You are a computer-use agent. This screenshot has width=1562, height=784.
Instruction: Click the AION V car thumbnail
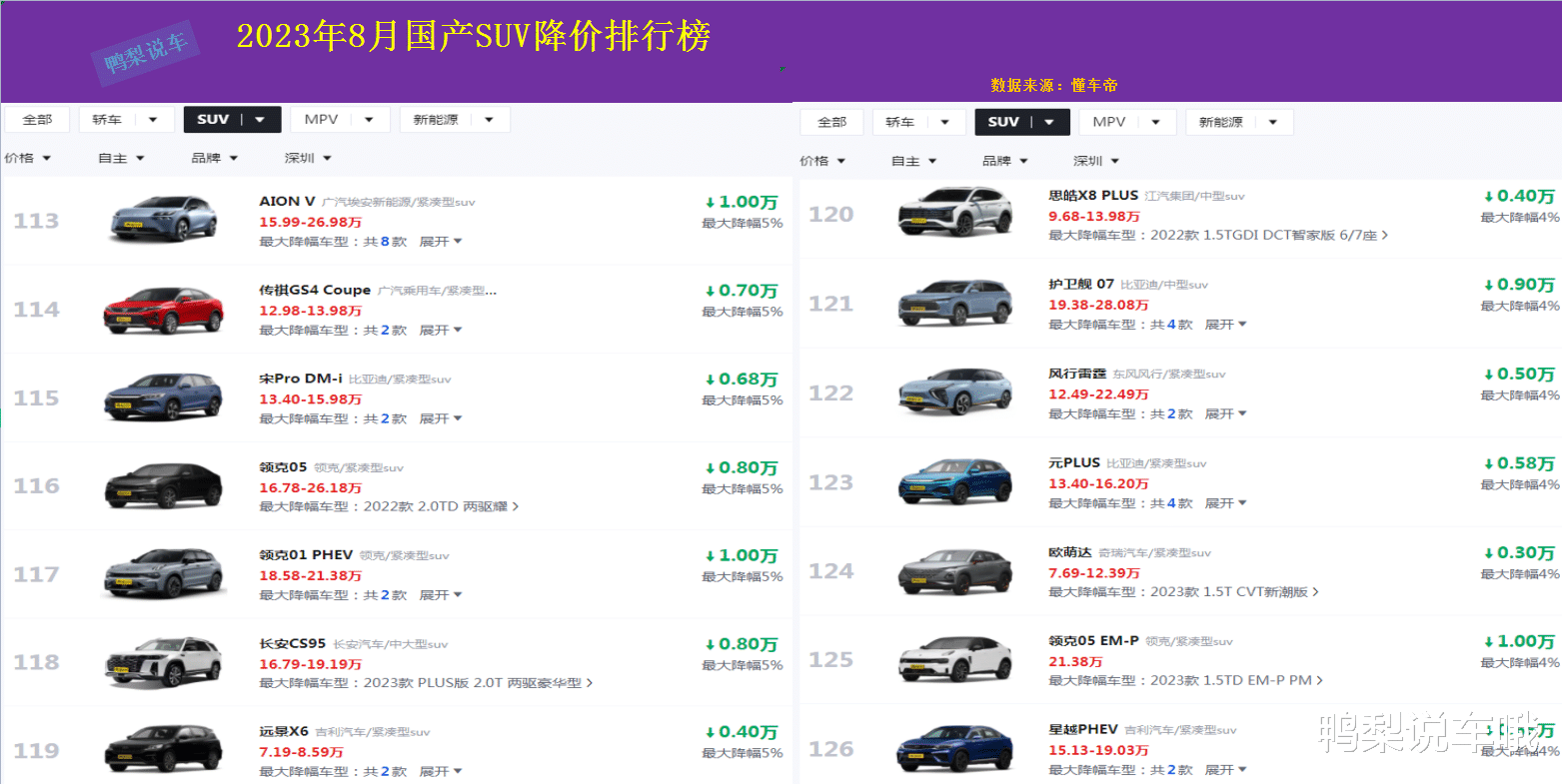(163, 220)
